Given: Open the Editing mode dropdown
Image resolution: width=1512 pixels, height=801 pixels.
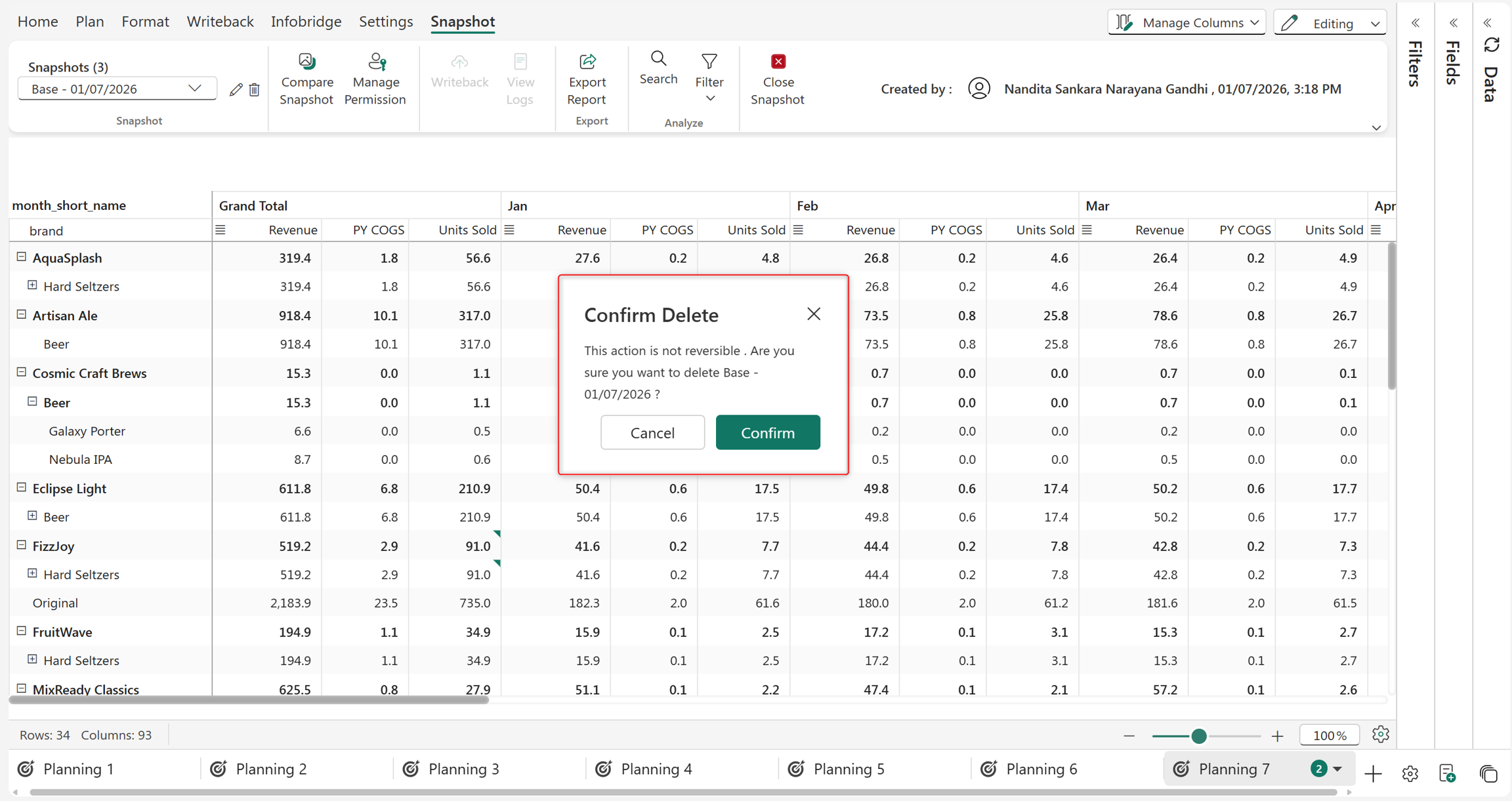Looking at the screenshot, I should [1330, 23].
